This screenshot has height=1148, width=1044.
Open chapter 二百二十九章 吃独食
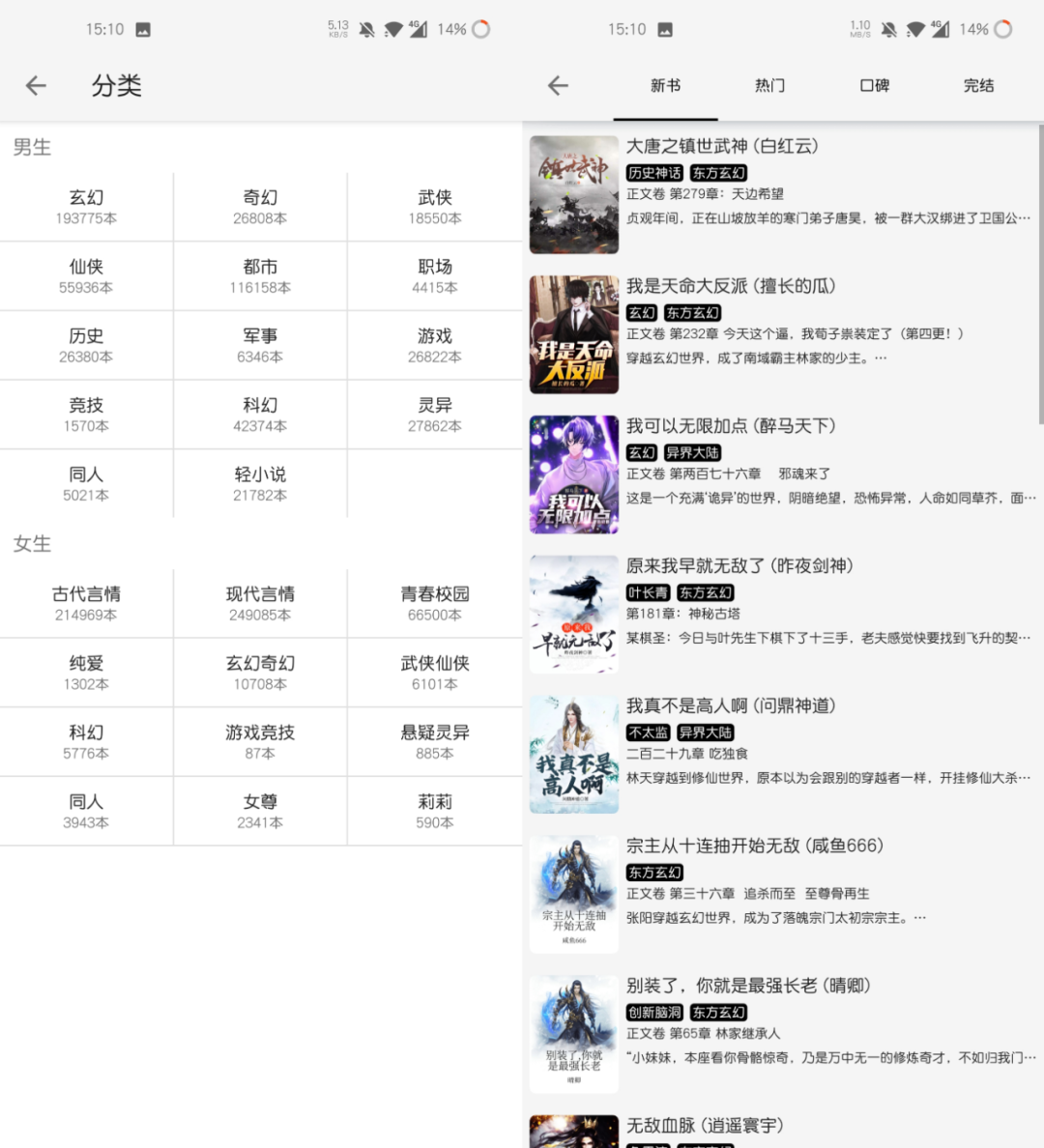687,754
